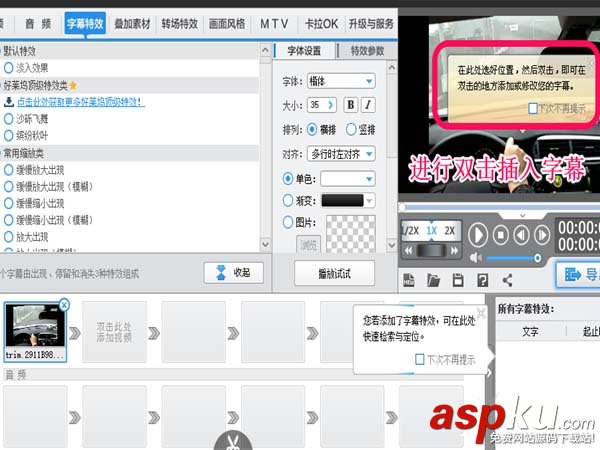Select the 缤纷秋叶 effect
Image resolution: width=600 pixels, height=450 pixels.
click(8, 135)
